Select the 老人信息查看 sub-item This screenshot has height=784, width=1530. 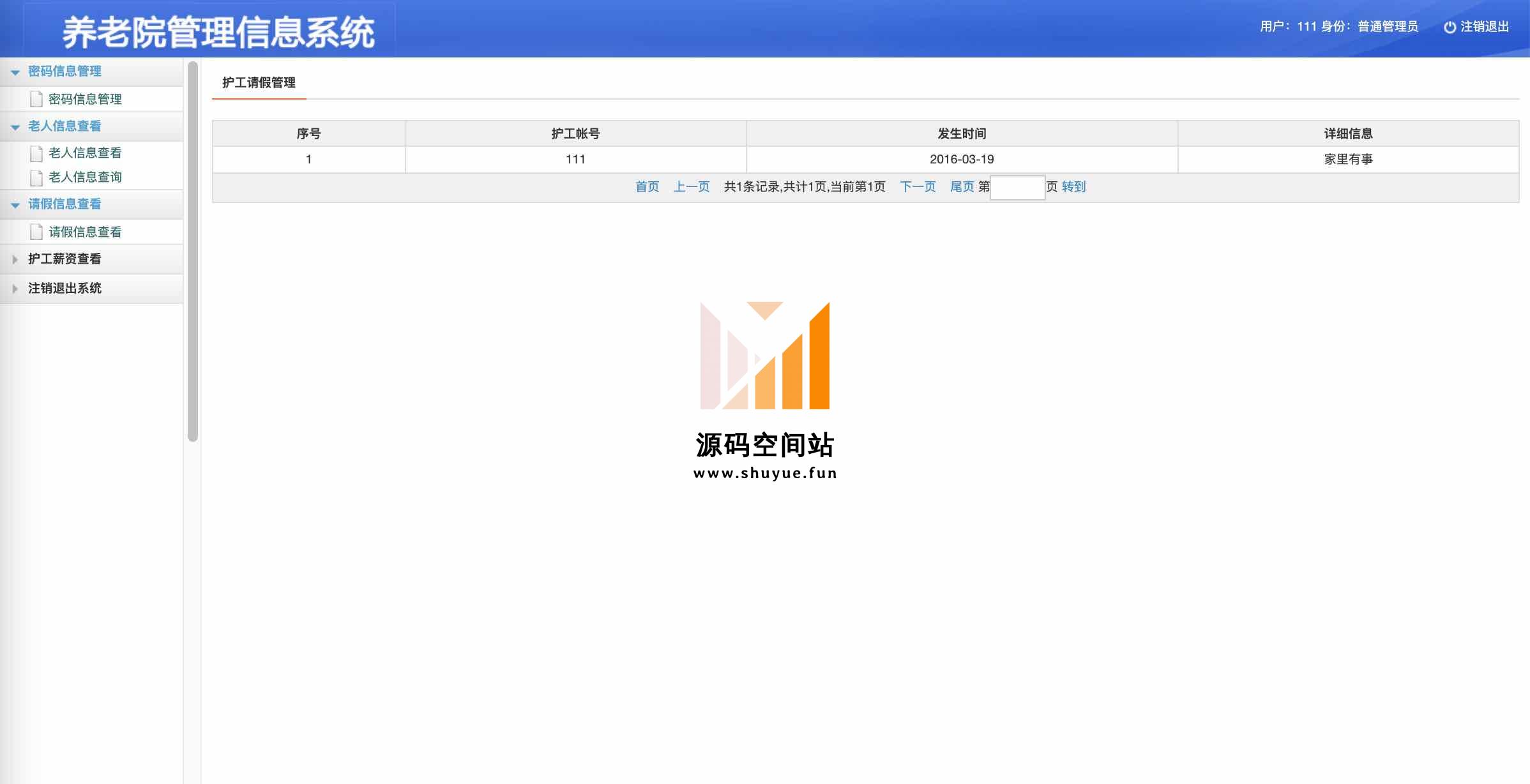pos(85,153)
